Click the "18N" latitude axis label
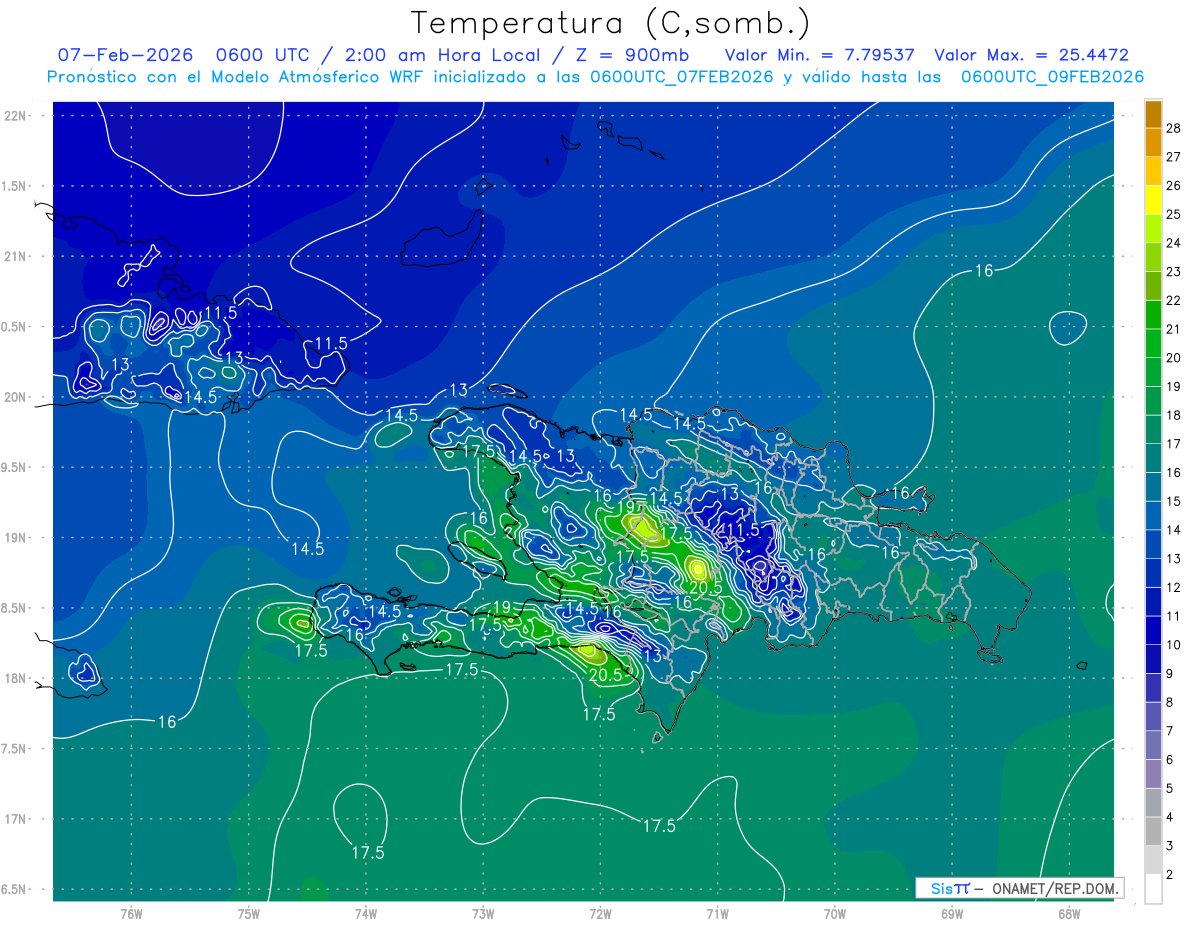This screenshot has width=1200, height=927. (15, 678)
